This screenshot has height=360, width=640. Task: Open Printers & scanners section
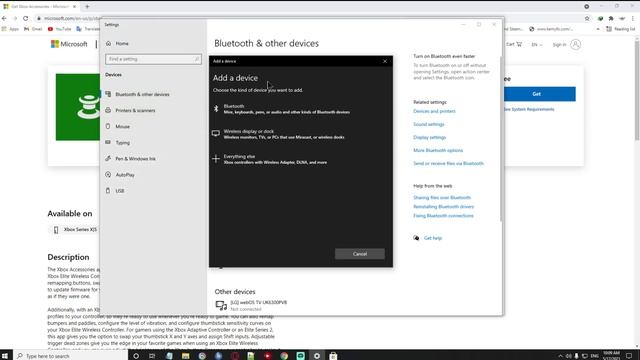[x=135, y=111]
